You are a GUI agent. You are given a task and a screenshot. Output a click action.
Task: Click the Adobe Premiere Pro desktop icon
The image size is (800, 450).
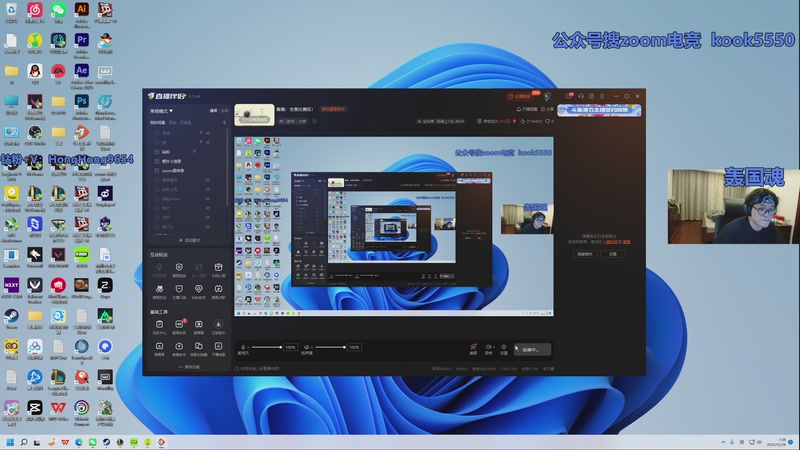coord(82,41)
